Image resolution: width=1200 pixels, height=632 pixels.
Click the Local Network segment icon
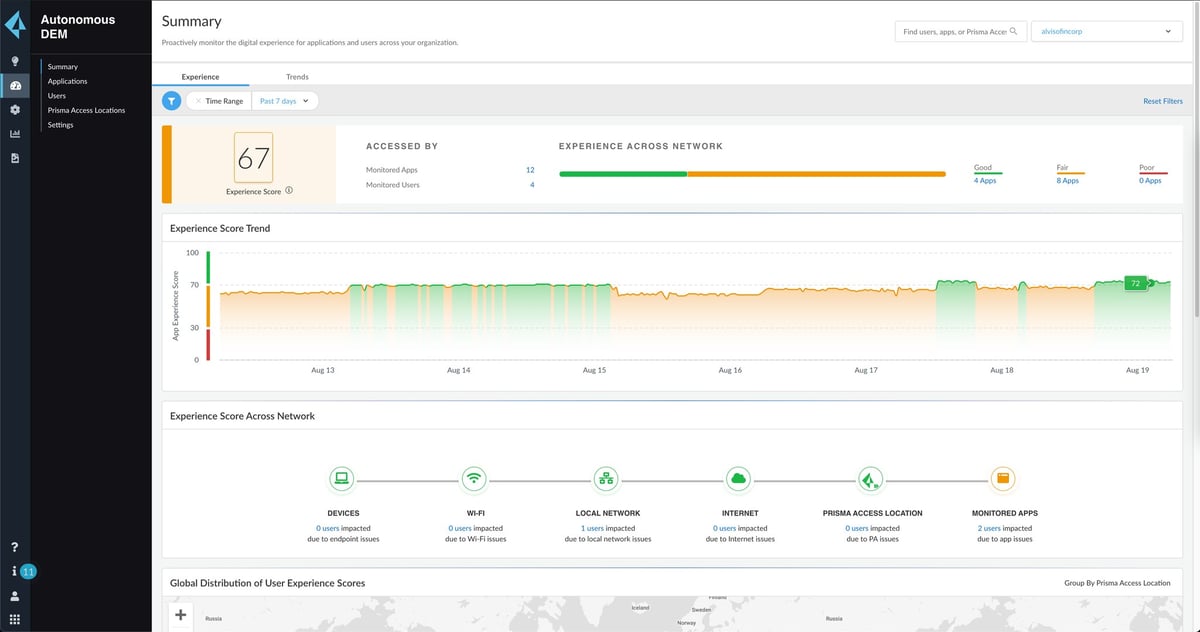tap(607, 479)
